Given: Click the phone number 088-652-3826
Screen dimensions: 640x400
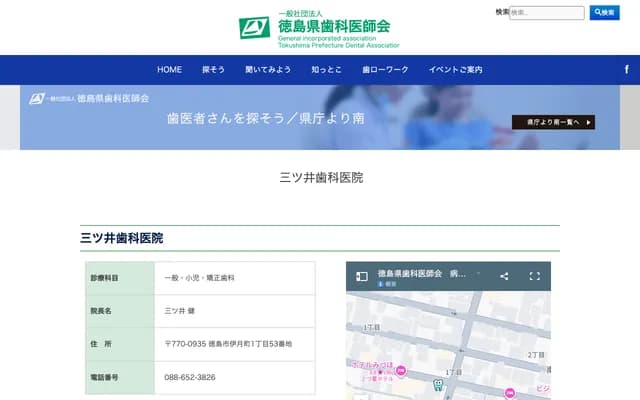Looking at the screenshot, I should tap(190, 377).
